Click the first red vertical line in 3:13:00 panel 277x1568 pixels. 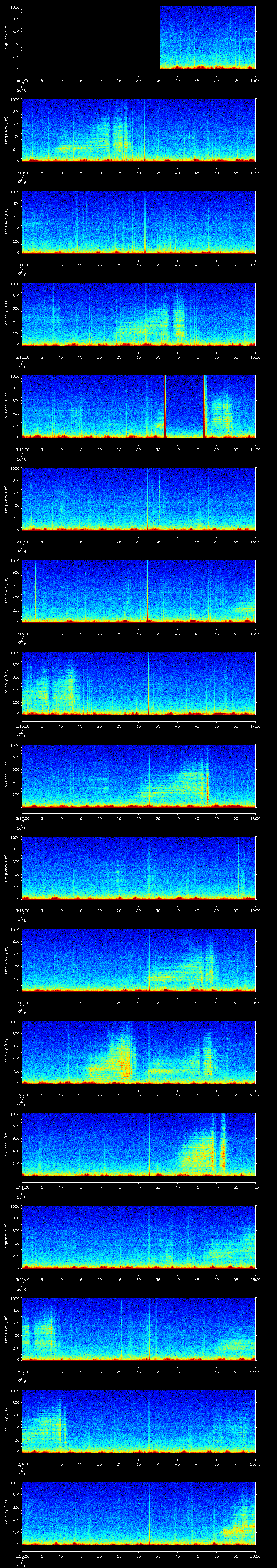165,407
